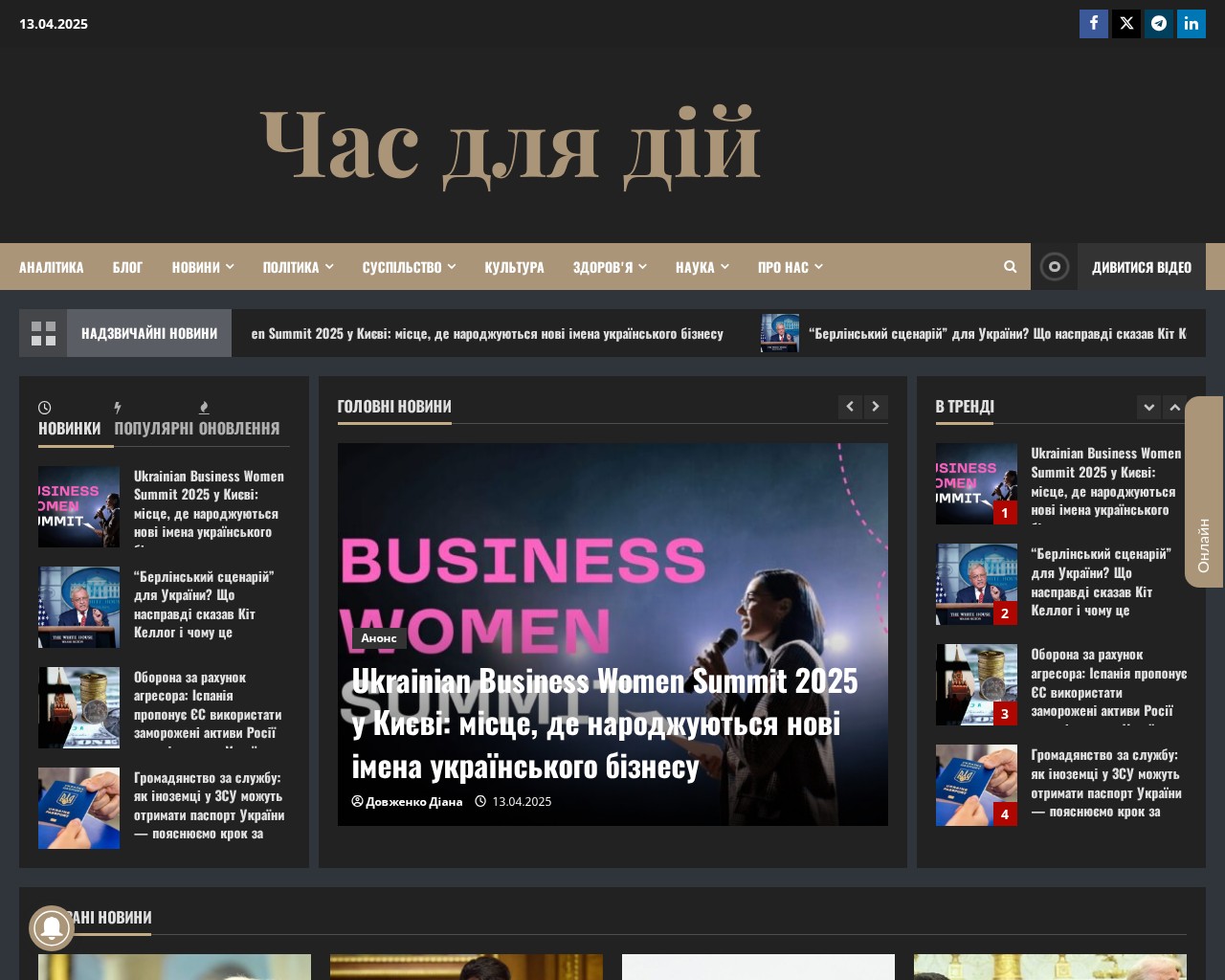
Task: Open left panel article Берлінський сценарій
Action: [204, 605]
